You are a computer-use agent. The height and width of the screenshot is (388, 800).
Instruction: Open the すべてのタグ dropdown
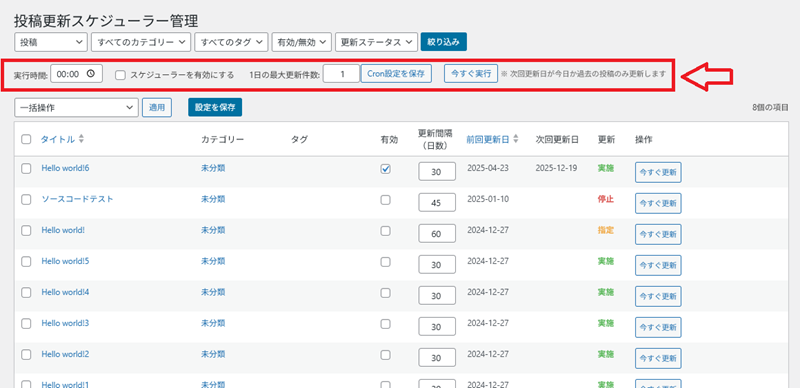tap(231, 42)
